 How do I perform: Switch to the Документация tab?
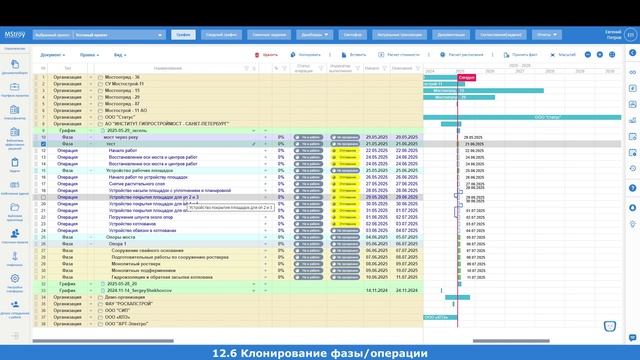[451, 35]
